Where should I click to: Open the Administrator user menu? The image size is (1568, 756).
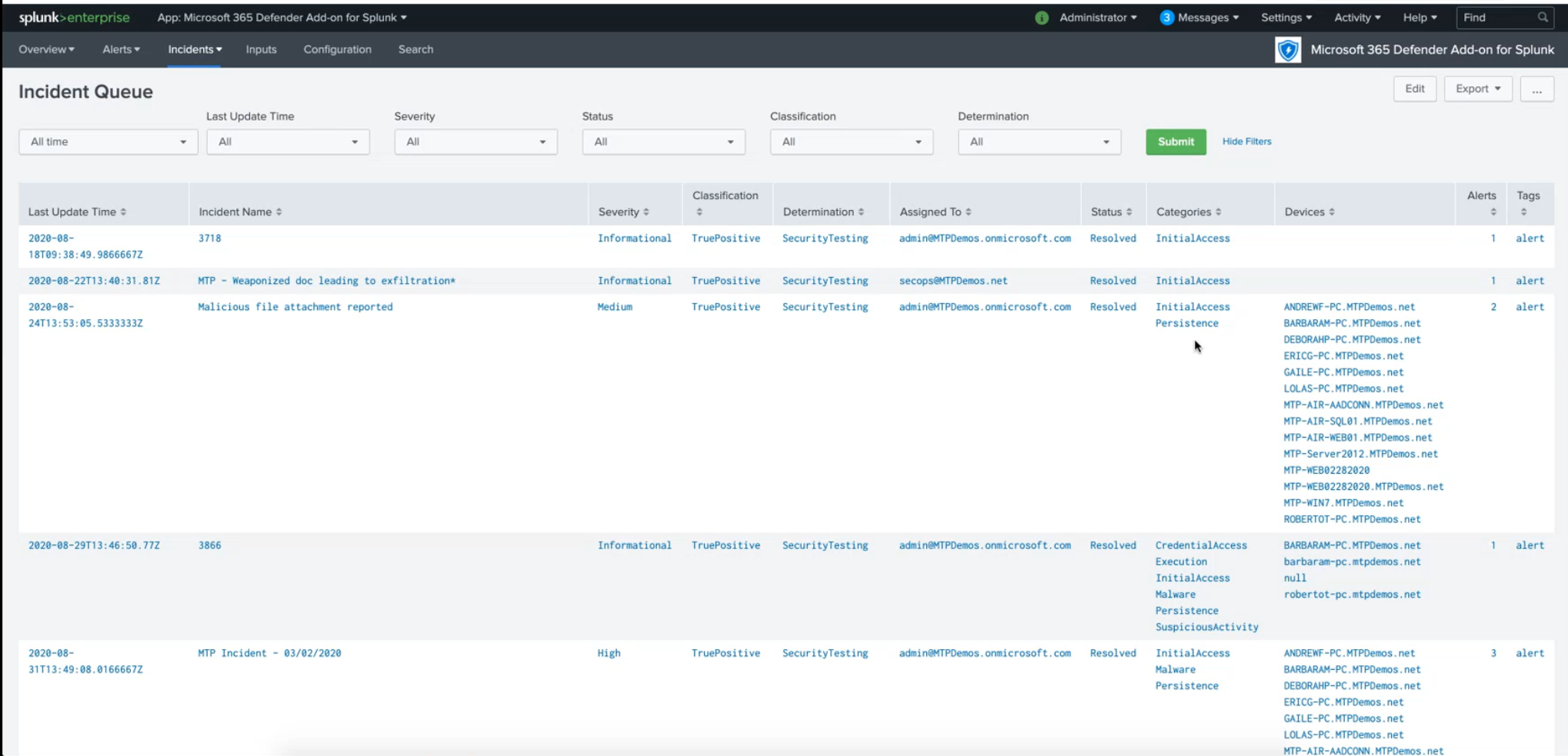[x=1098, y=17]
